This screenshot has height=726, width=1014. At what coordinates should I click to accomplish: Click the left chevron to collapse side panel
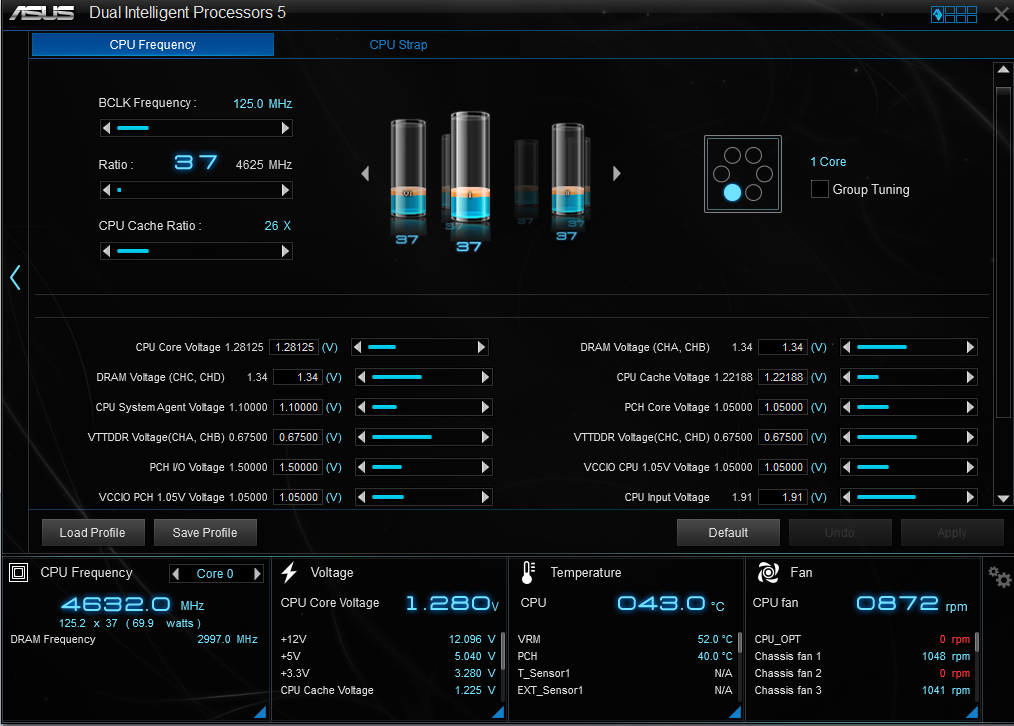click(x=16, y=277)
